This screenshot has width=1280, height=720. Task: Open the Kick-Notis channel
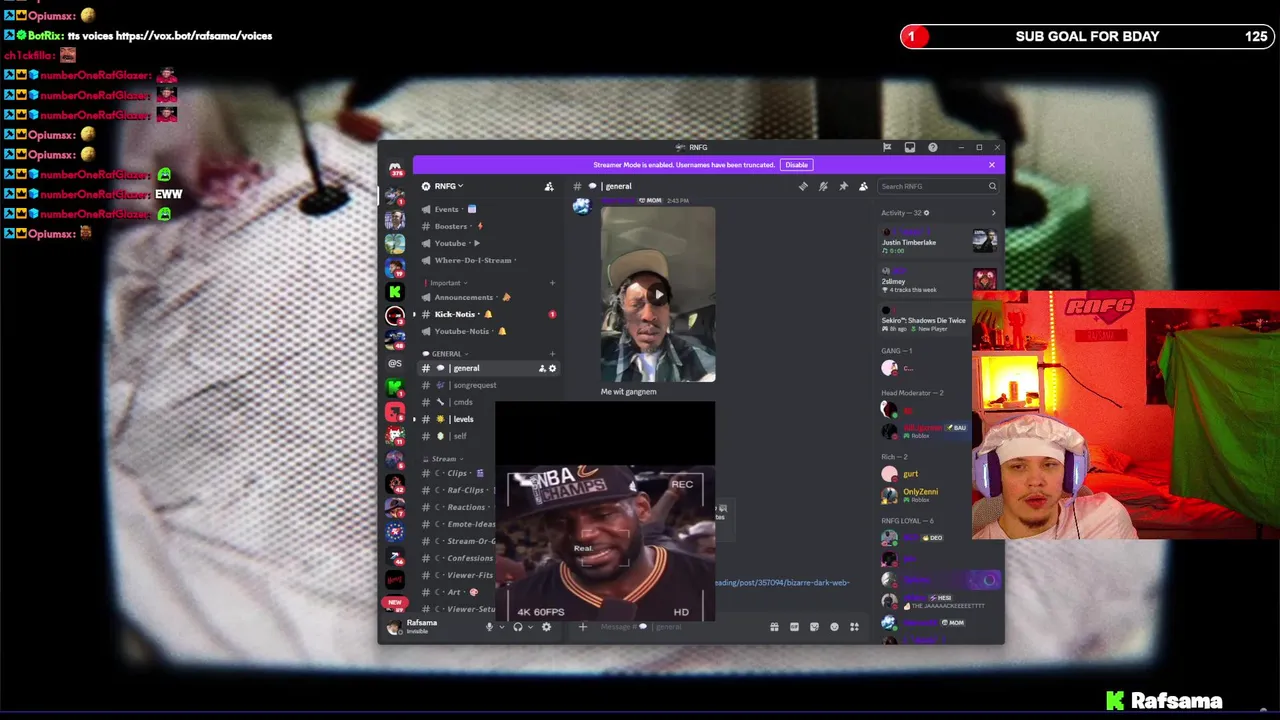(488, 314)
